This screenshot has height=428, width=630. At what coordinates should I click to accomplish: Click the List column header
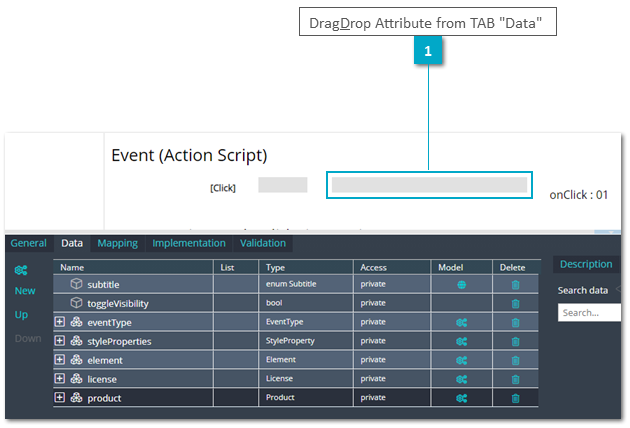[236, 267]
